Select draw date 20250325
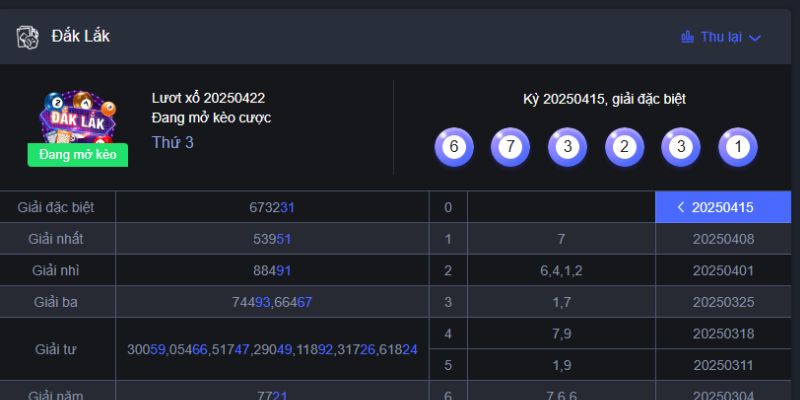Screen dimensions: 800x400 [723, 302]
